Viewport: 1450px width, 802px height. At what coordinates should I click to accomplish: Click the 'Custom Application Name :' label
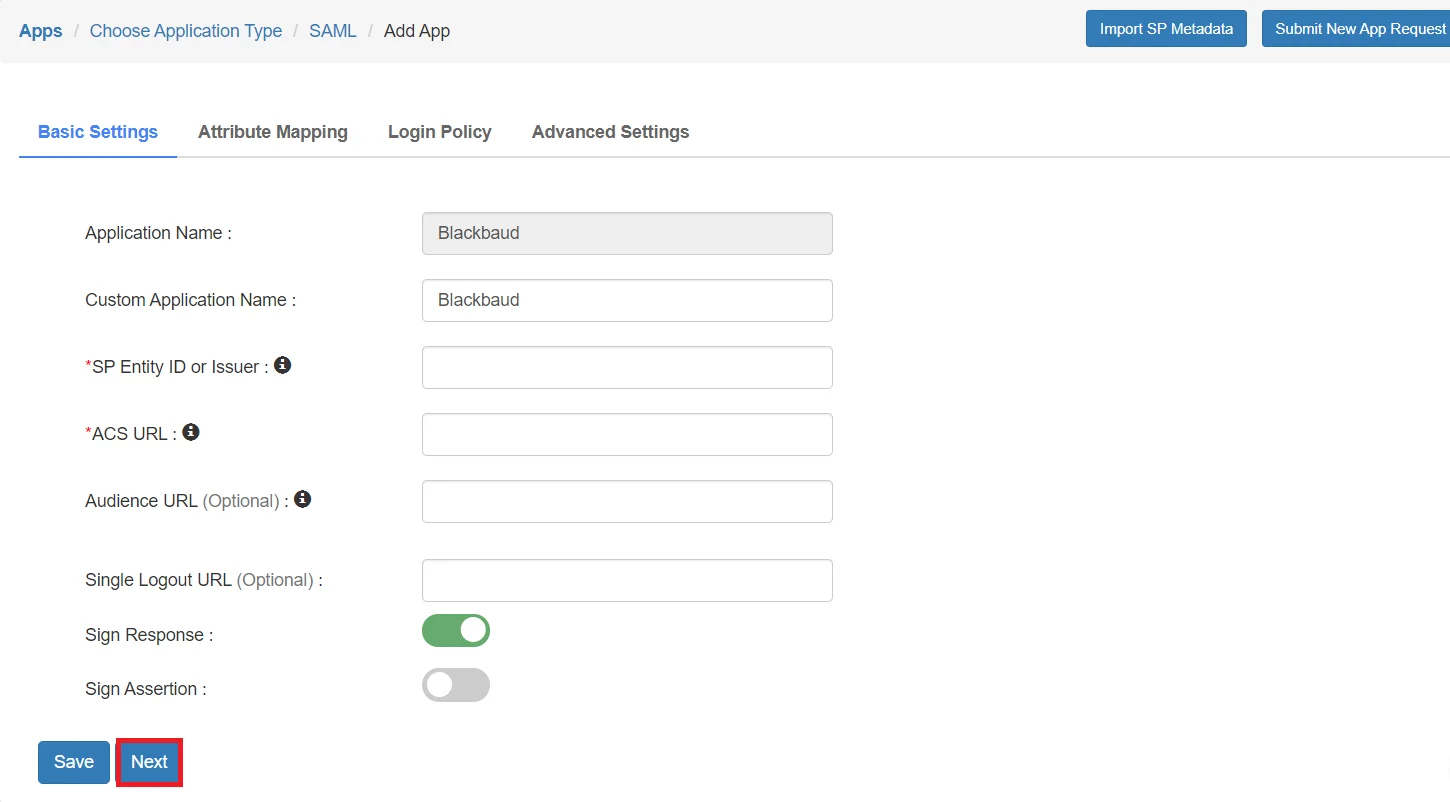point(190,300)
